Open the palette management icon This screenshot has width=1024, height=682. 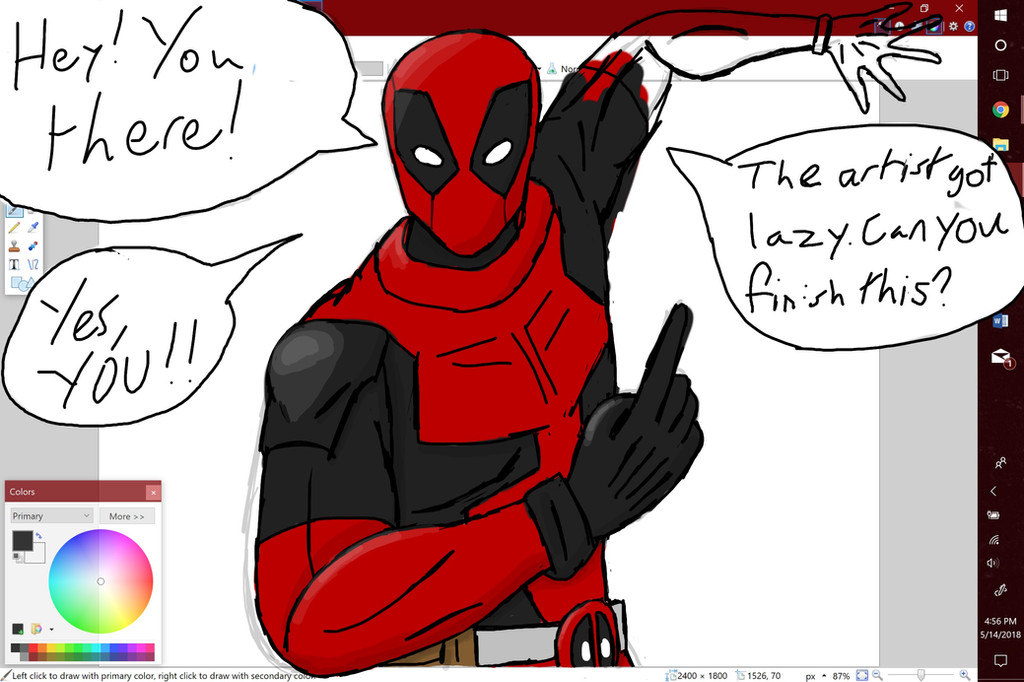(x=37, y=628)
